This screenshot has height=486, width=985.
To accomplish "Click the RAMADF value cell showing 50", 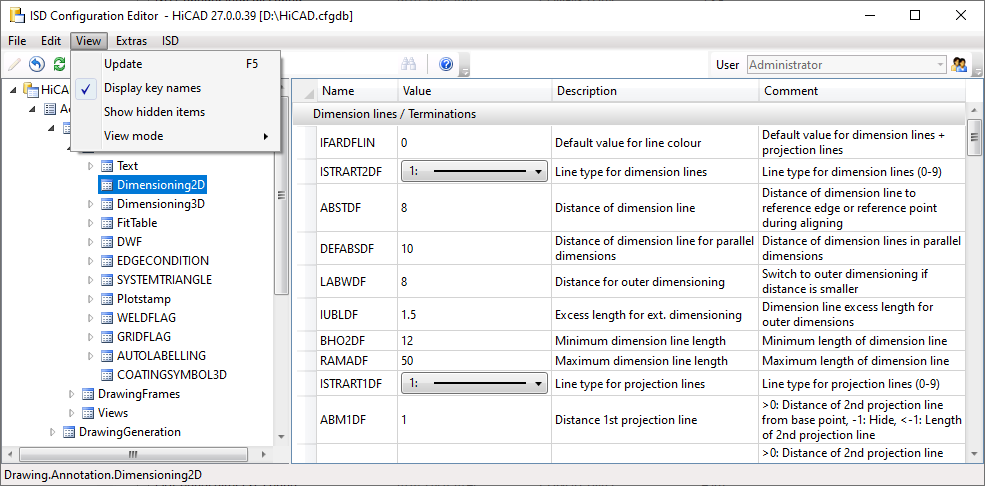I will click(x=475, y=361).
